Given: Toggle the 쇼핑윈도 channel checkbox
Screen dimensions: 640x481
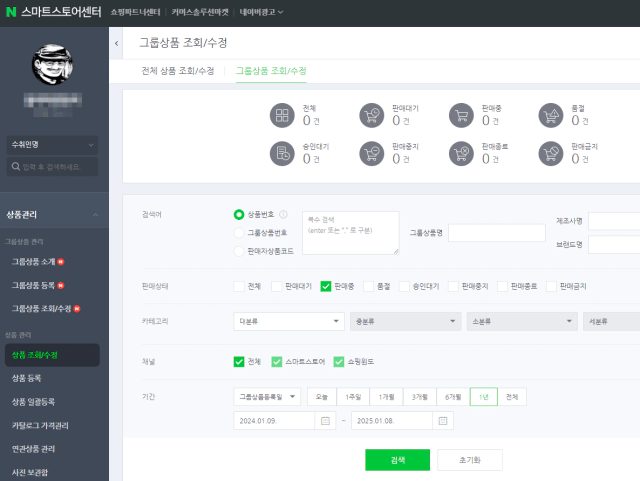Looking at the screenshot, I should pos(339,362).
